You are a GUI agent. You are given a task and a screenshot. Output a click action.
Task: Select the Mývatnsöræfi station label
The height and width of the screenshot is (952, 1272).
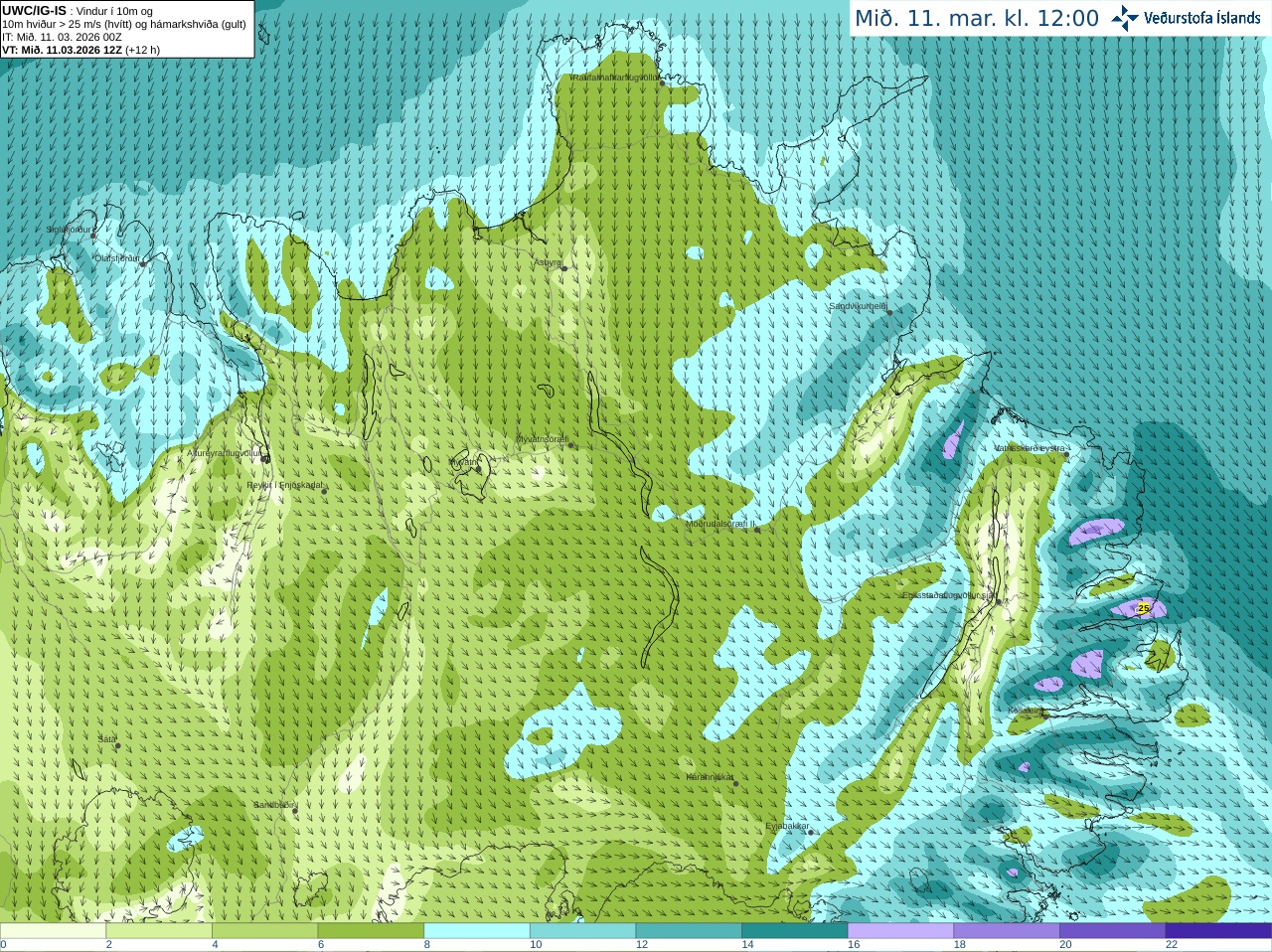click(x=543, y=439)
